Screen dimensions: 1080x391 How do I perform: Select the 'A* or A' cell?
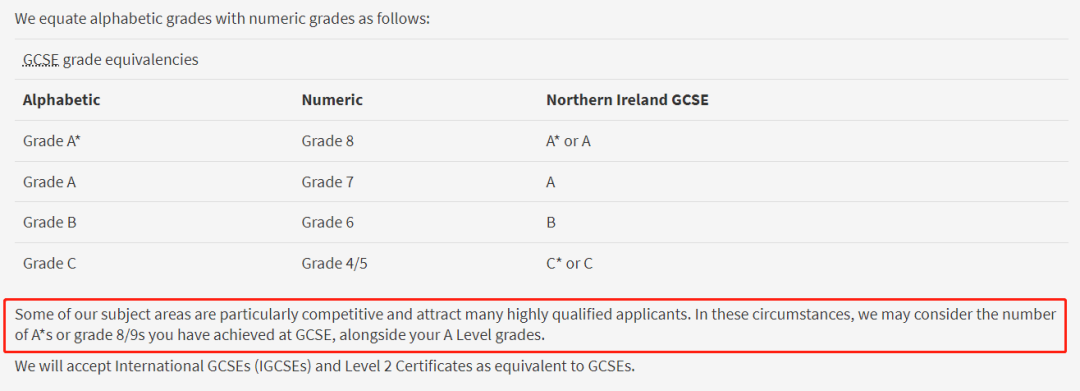pos(568,141)
